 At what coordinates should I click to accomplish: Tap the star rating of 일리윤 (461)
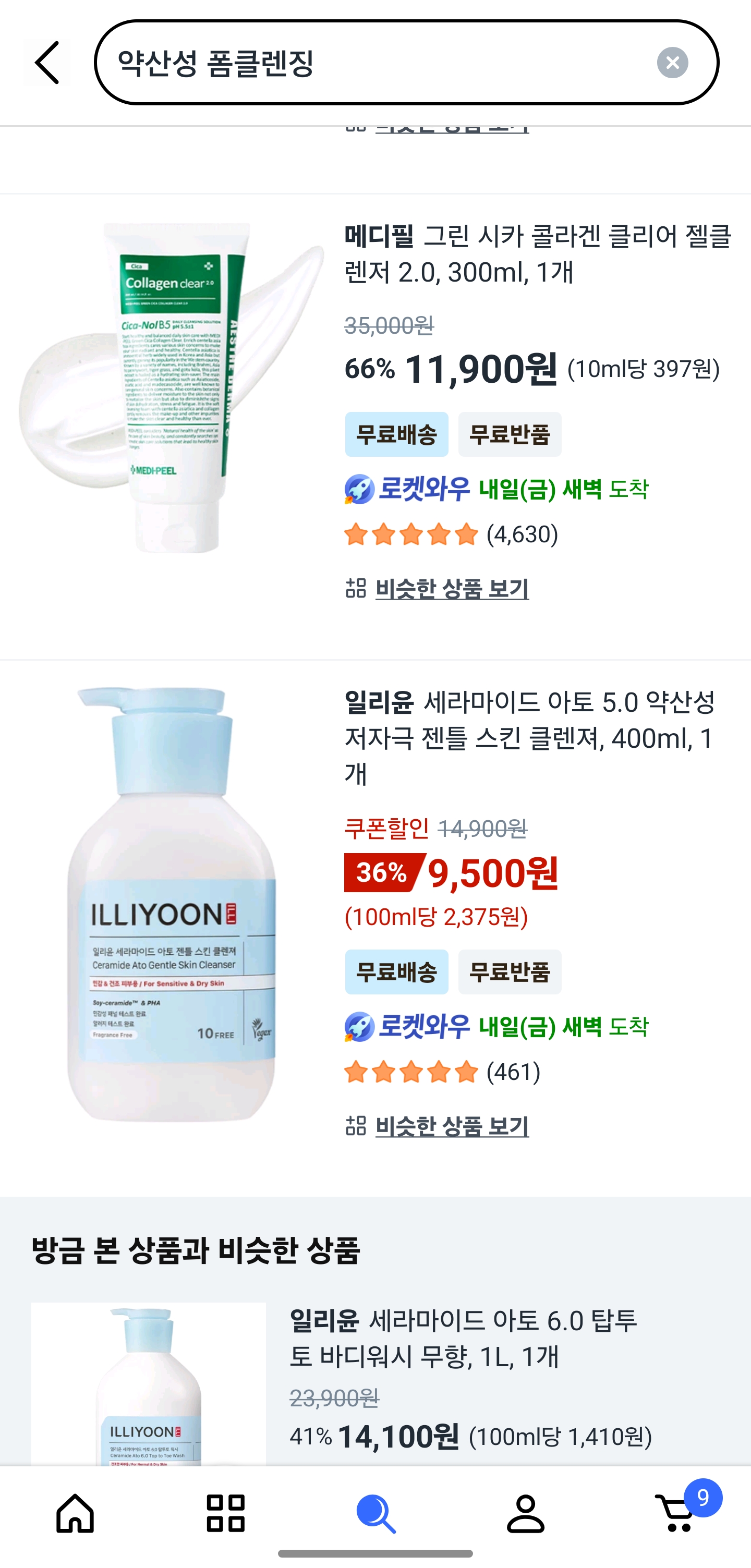click(x=442, y=1072)
